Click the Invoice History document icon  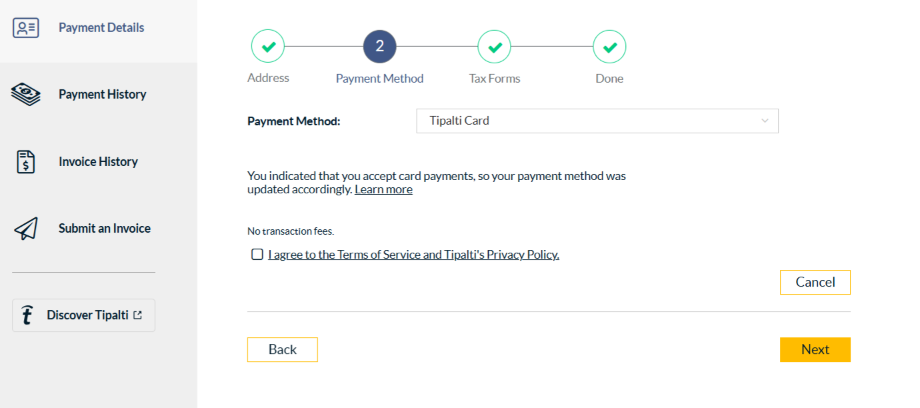[26, 162]
